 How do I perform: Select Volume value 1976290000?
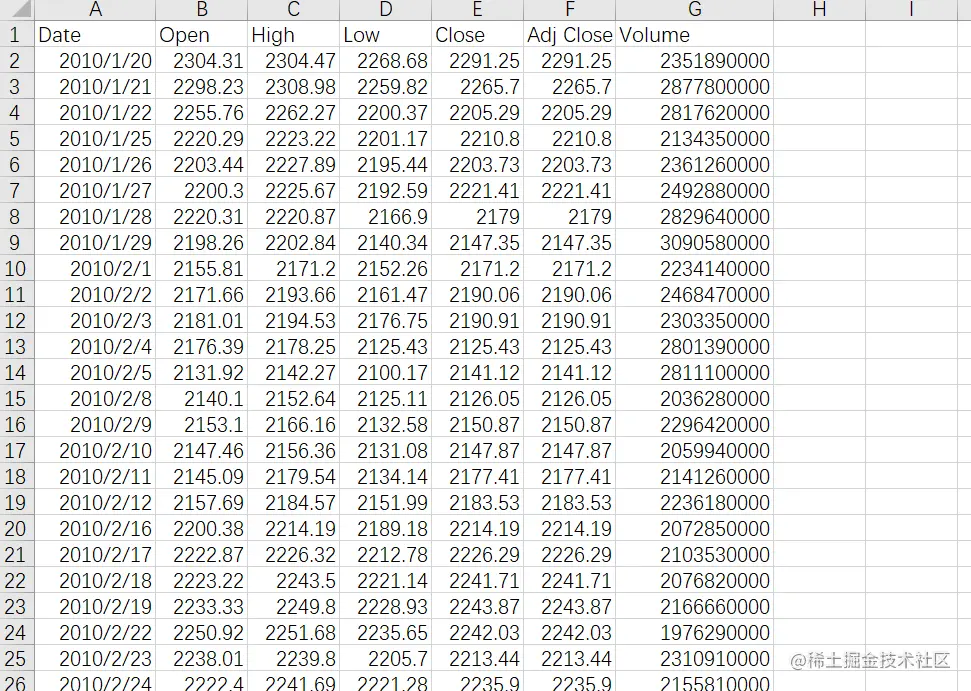(695, 633)
